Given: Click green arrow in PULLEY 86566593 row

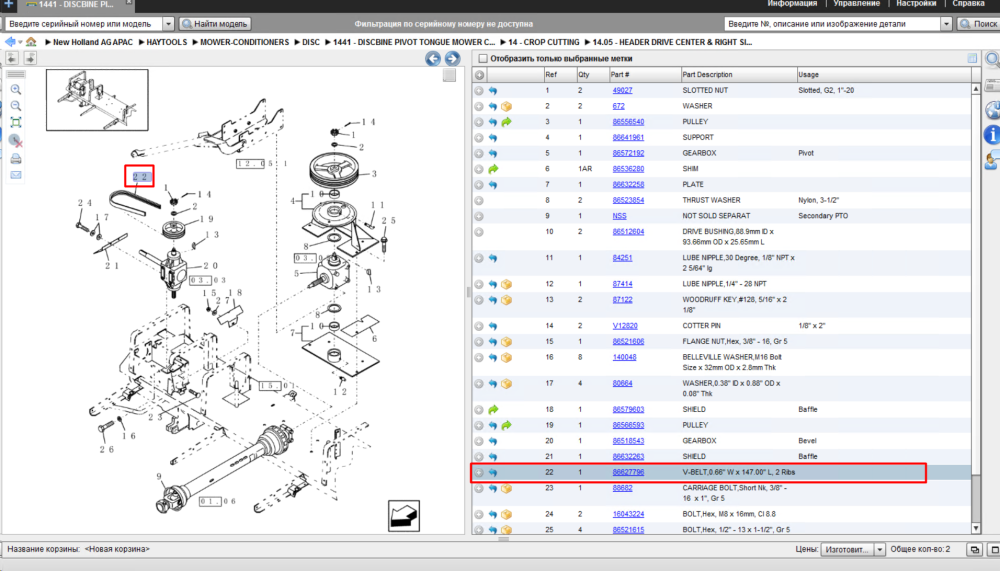Looking at the screenshot, I should click(x=506, y=426).
